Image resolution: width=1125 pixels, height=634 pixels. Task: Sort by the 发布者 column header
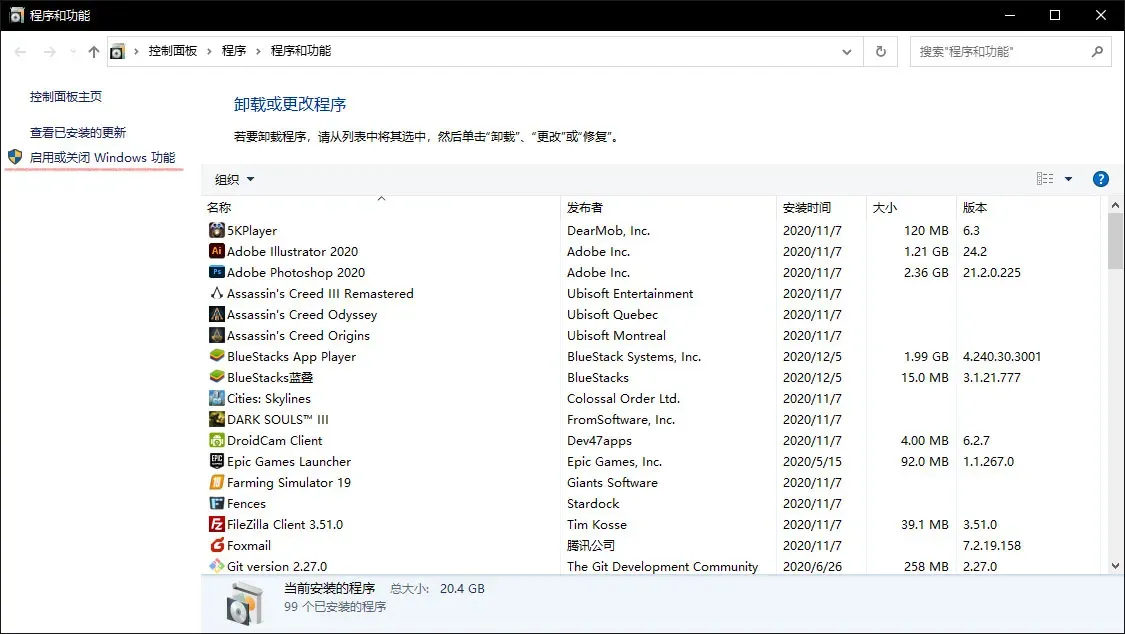tap(668, 207)
